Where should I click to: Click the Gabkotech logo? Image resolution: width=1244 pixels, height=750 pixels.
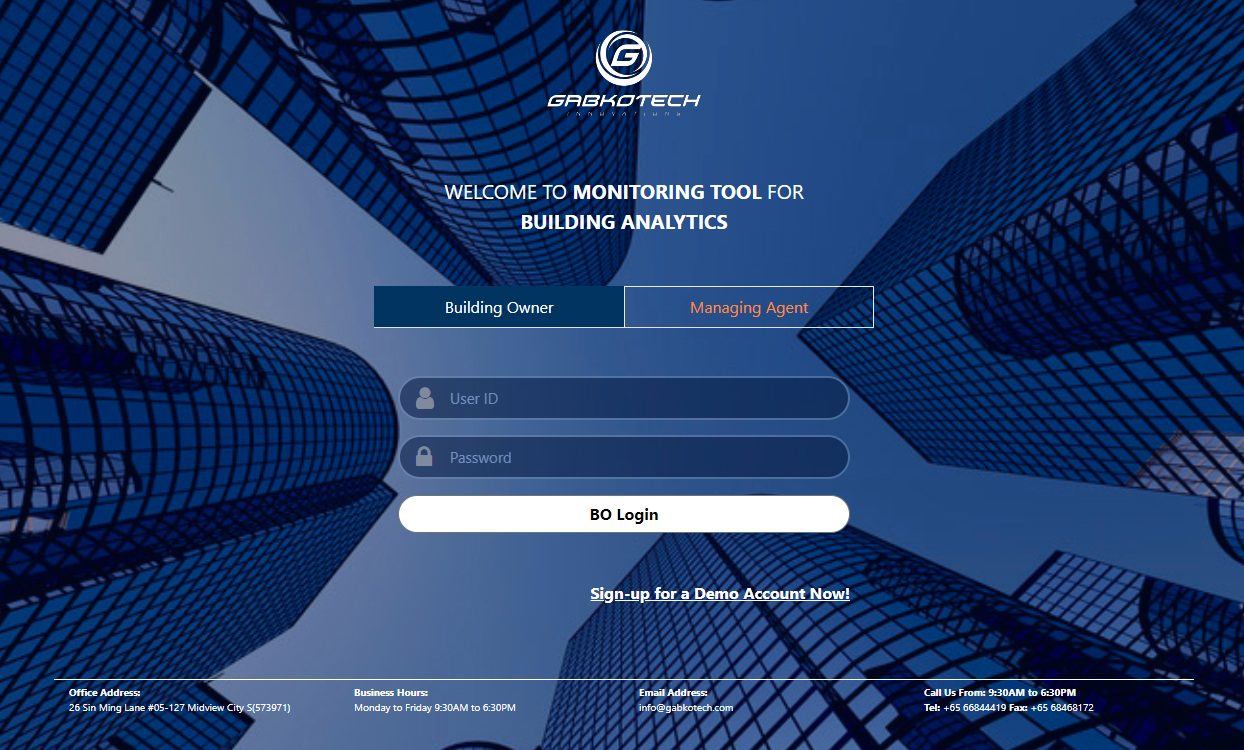tap(622, 58)
